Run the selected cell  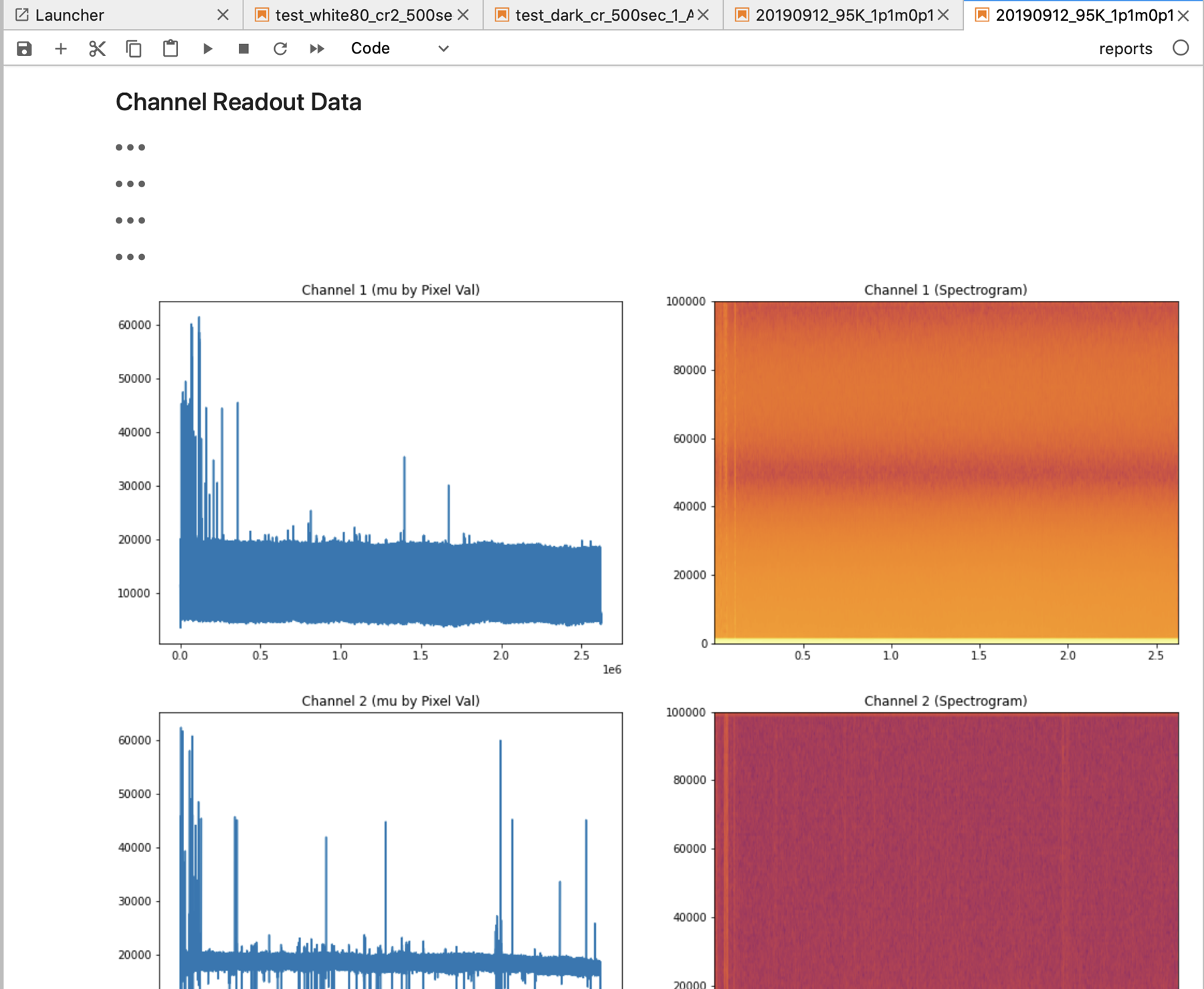pyautogui.click(x=207, y=49)
